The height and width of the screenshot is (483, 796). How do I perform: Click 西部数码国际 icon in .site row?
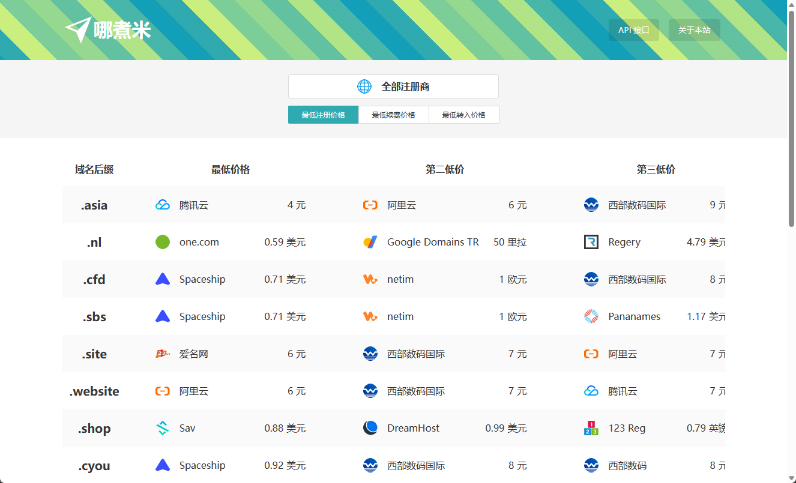click(370, 354)
